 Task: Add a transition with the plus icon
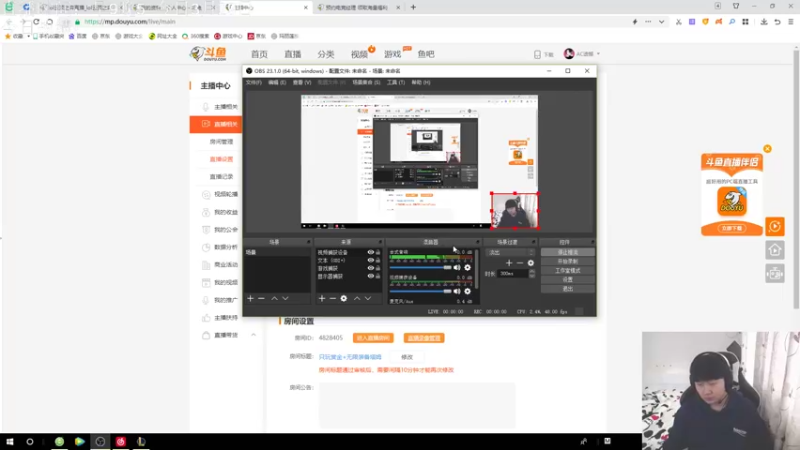pyautogui.click(x=509, y=263)
